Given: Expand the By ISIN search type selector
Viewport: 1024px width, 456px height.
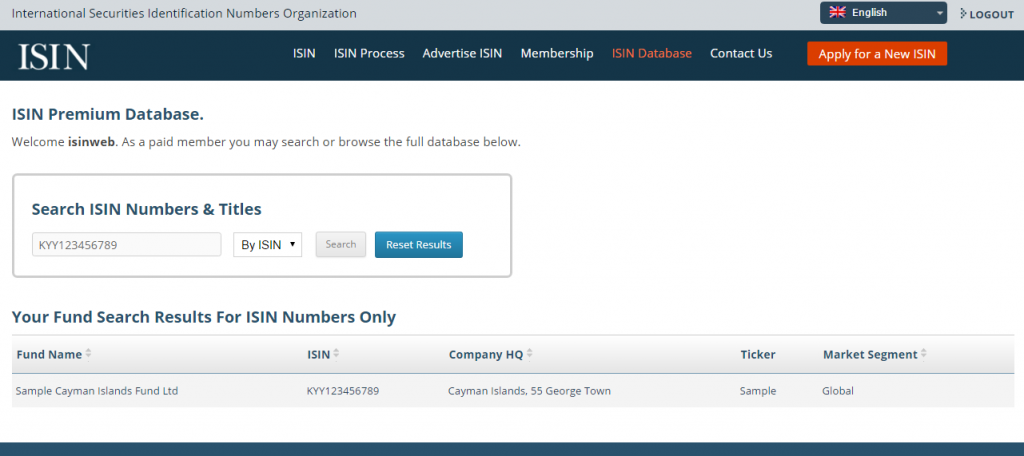Looking at the screenshot, I should pos(268,244).
